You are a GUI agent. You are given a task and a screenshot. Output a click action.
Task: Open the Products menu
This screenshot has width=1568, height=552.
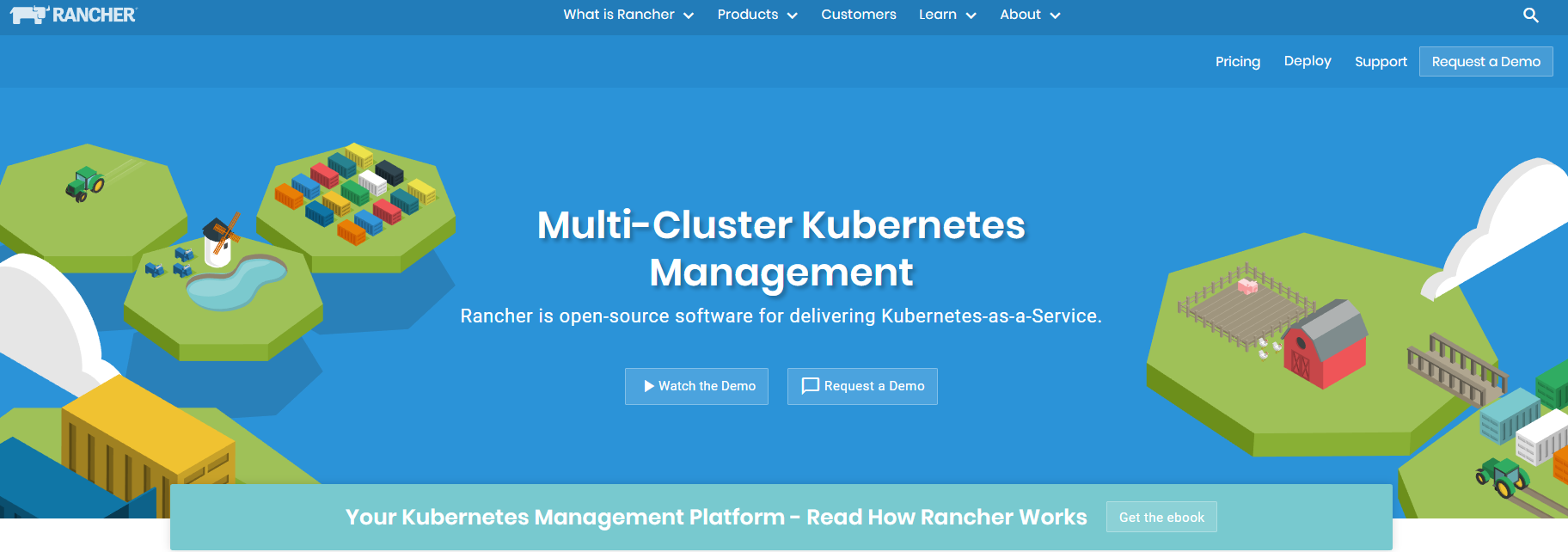(757, 15)
